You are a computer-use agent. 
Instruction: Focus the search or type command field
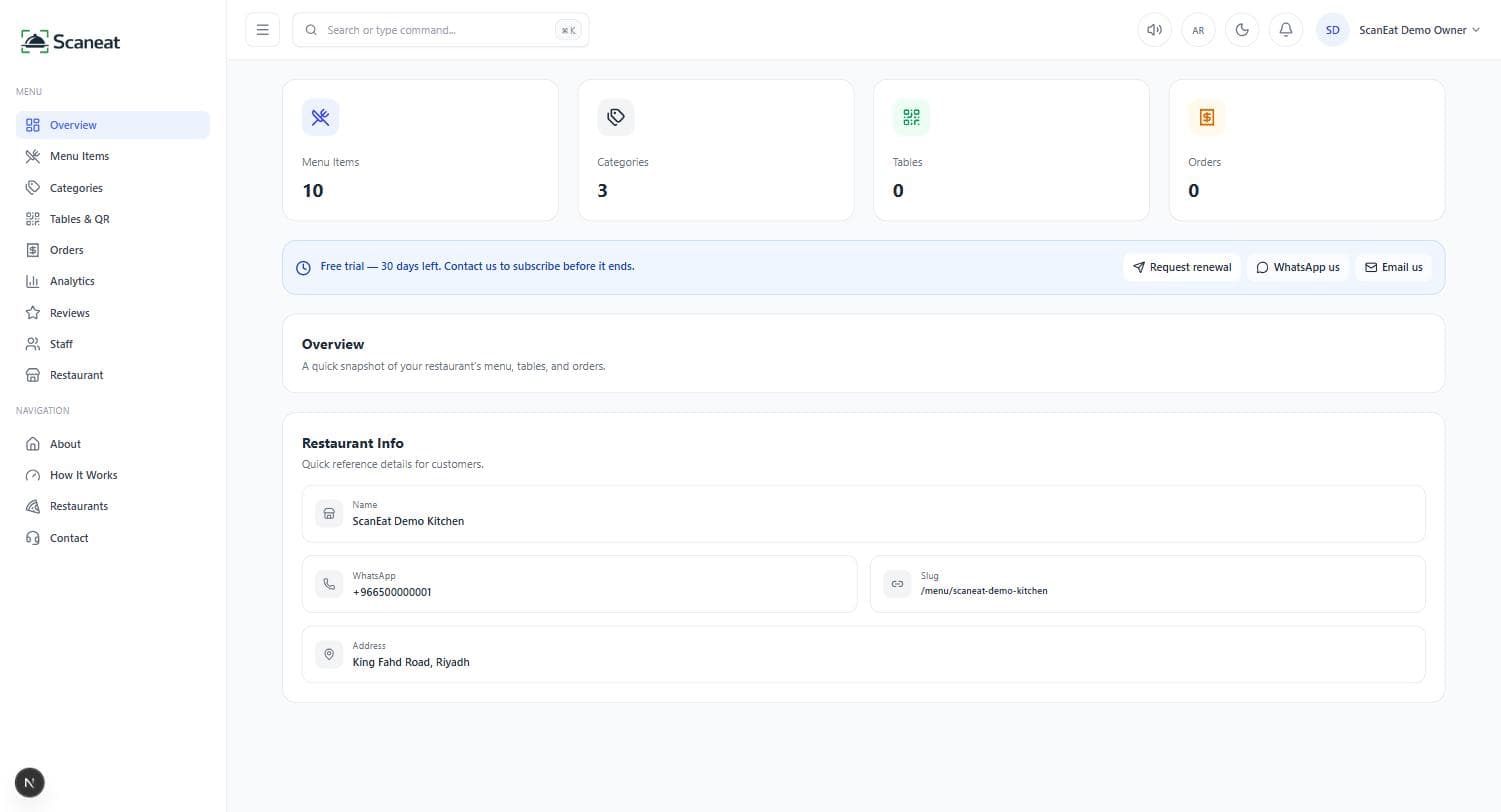point(440,30)
